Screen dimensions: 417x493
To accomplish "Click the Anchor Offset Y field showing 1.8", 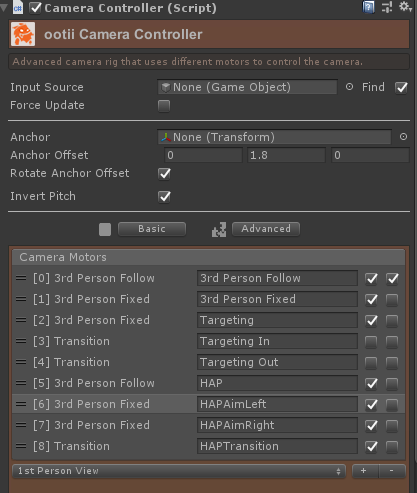I will pyautogui.click(x=286, y=155).
